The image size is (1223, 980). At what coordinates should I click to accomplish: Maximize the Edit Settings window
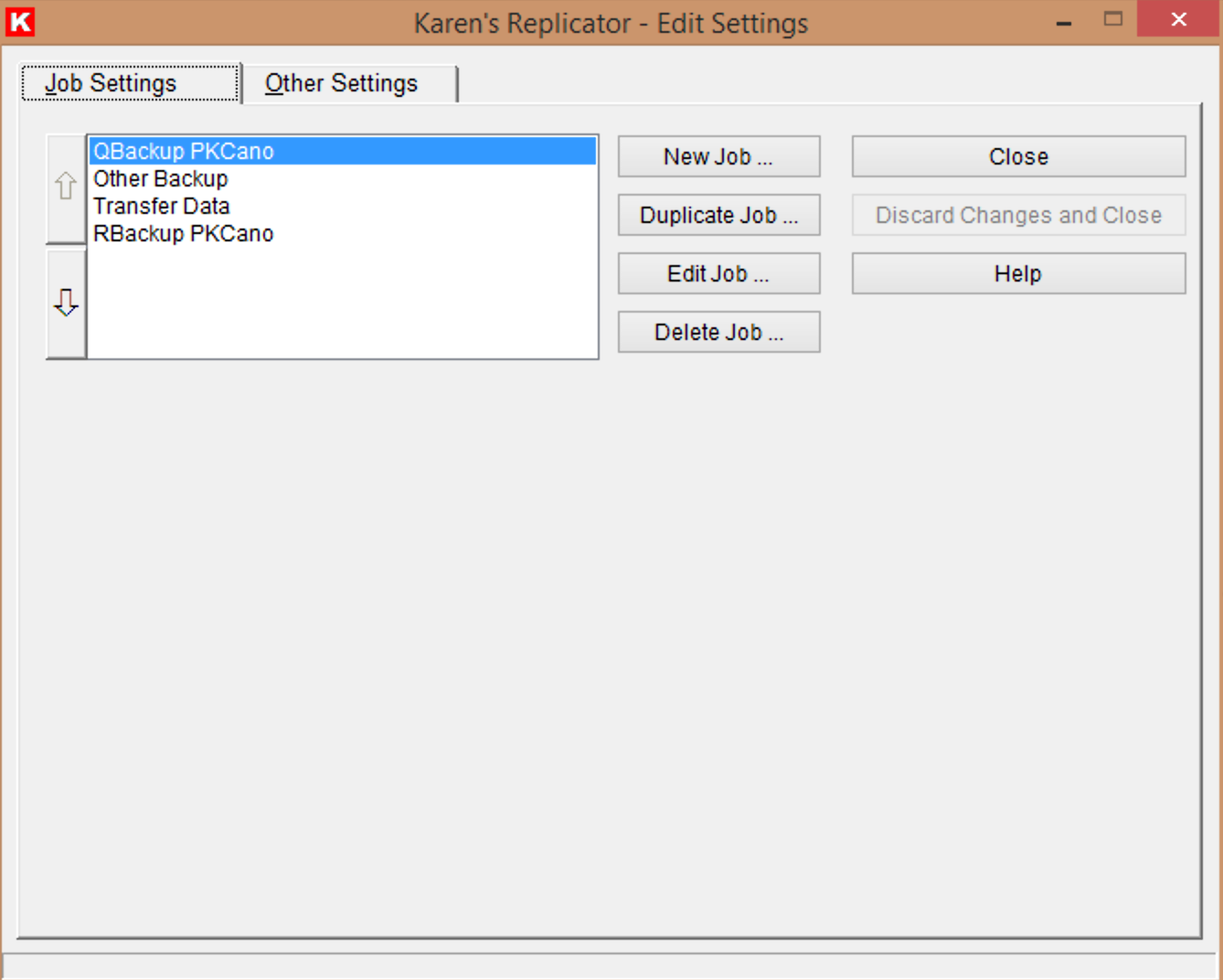point(1113,19)
